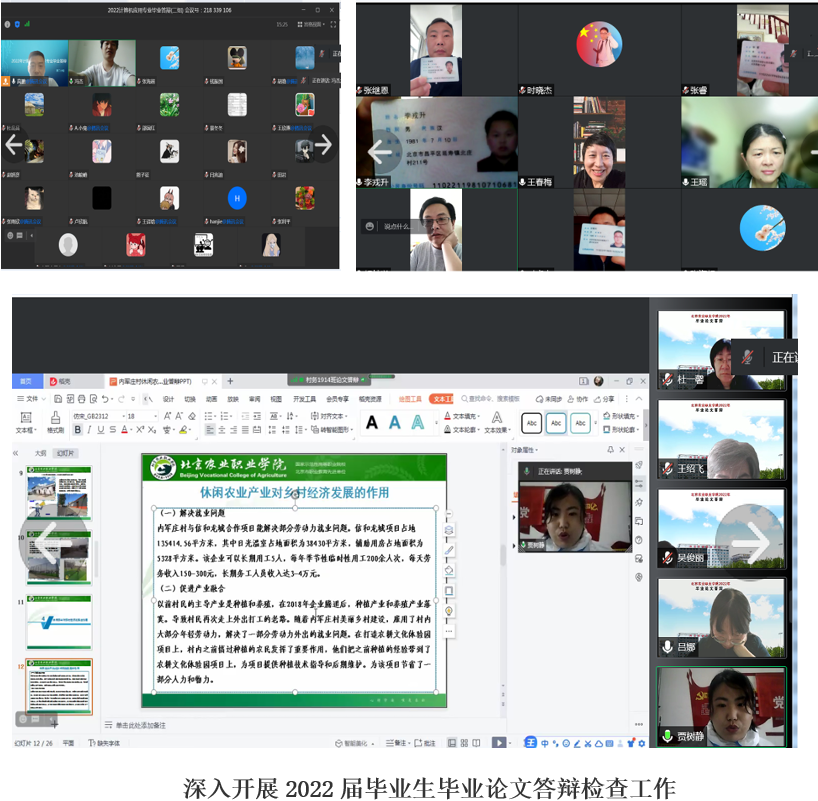Screen dimensions: 818x801
Task: Click the save icon beside 文件 menu
Action: (x=57, y=398)
